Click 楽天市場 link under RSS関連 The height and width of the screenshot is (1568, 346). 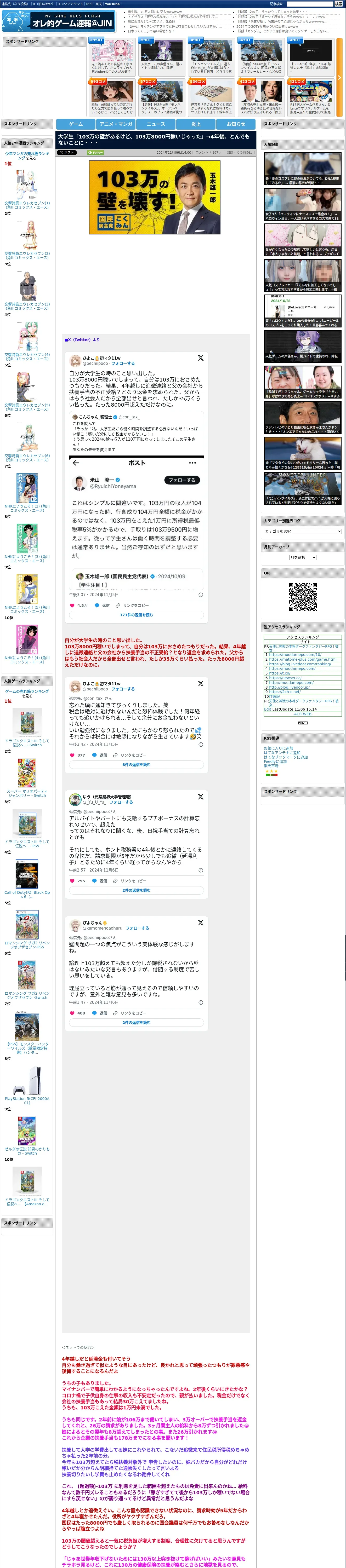point(271,766)
